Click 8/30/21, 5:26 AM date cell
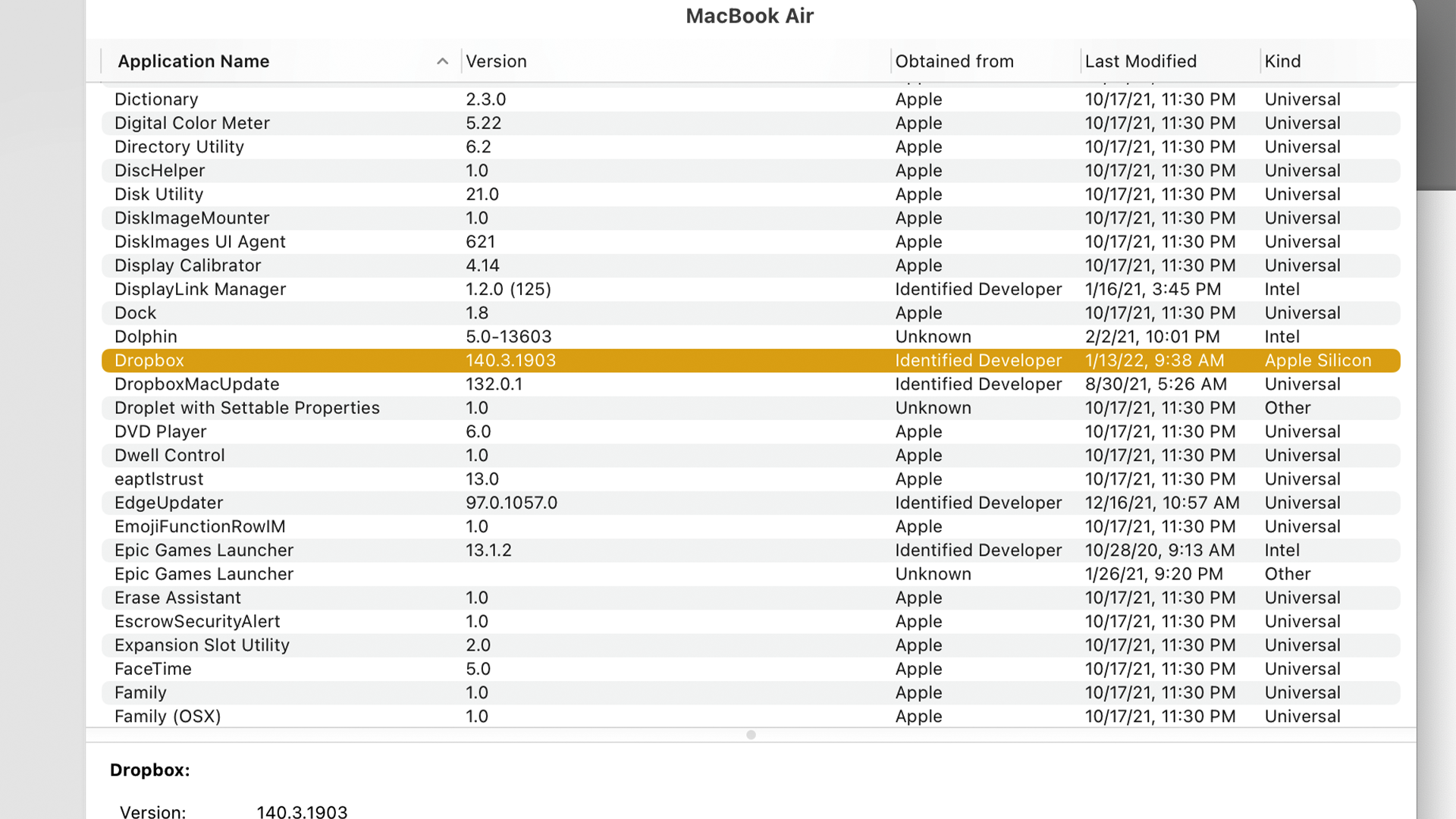This screenshot has width=1456, height=819. click(1156, 384)
